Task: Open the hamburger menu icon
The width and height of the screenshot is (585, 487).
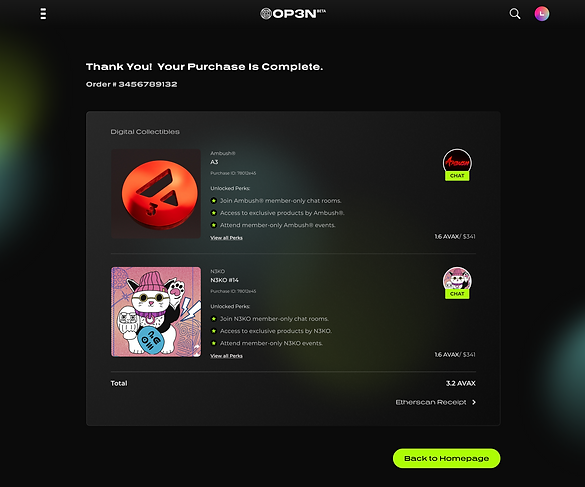Action: click(x=43, y=14)
